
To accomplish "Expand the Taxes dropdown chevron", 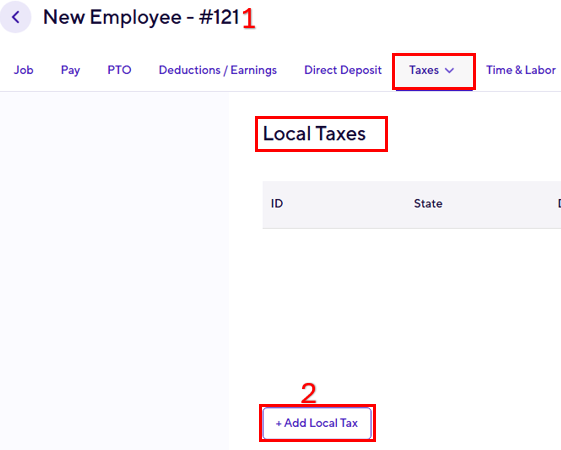I will [449, 70].
